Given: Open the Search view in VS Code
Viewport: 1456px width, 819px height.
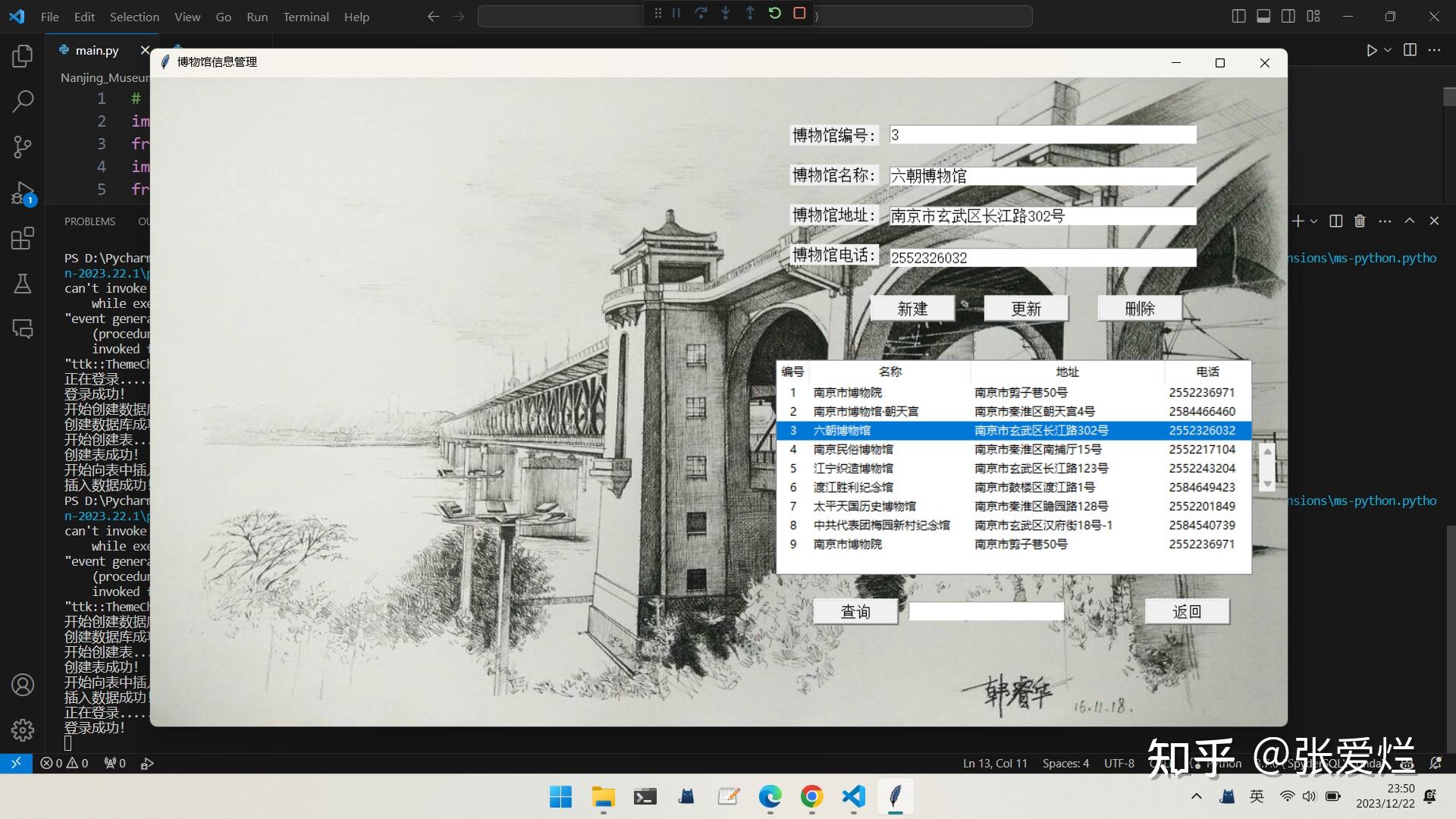Looking at the screenshot, I should point(23,101).
